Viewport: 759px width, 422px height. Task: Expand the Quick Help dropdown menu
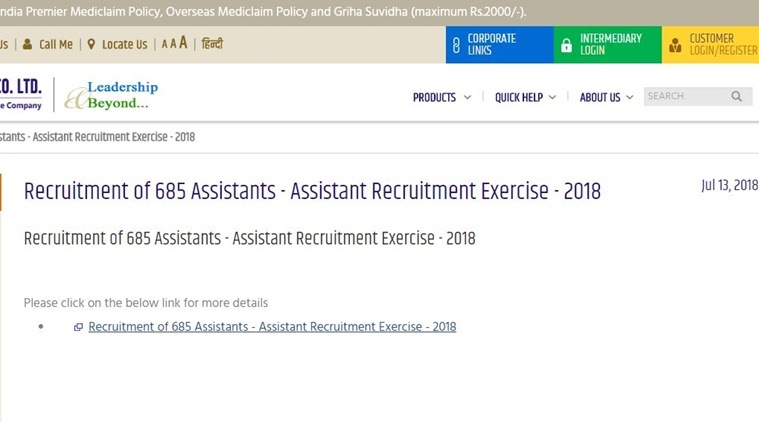525,97
